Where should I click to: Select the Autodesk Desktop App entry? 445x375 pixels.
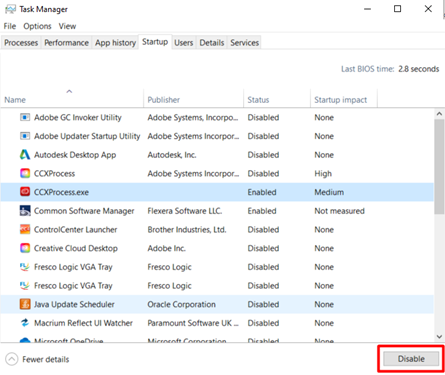click(217, 155)
